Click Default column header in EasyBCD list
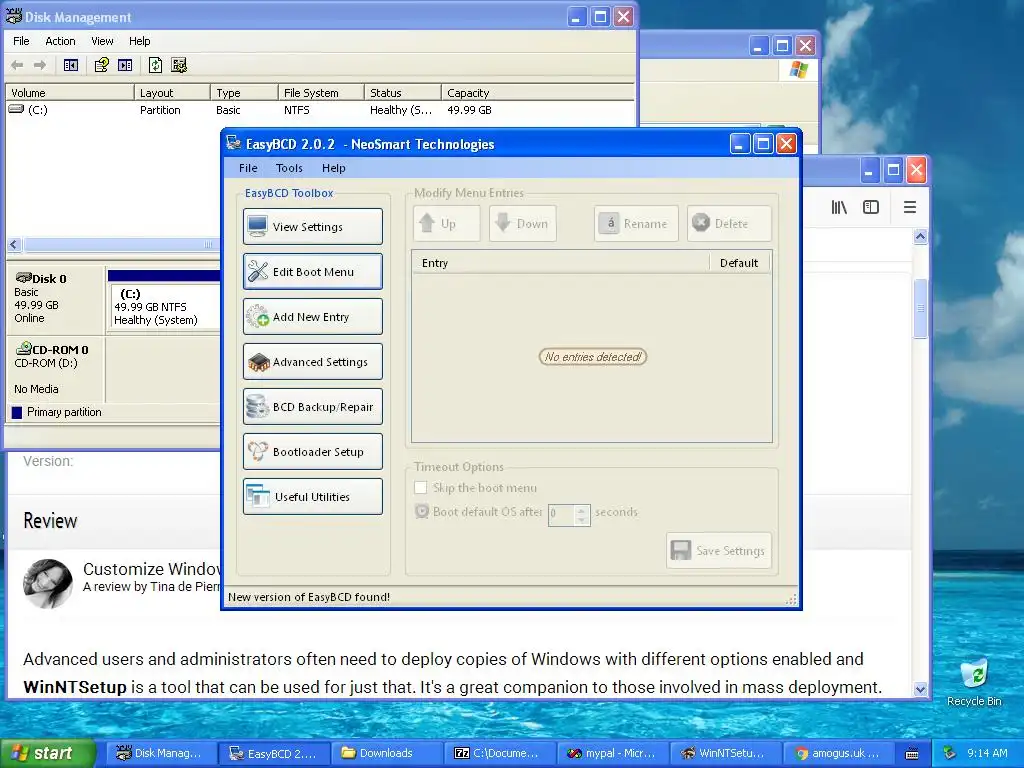The width and height of the screenshot is (1024, 768). point(739,263)
